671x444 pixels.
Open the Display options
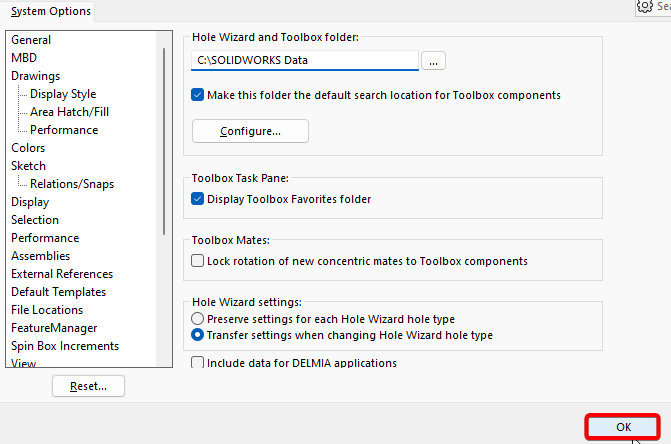point(30,201)
